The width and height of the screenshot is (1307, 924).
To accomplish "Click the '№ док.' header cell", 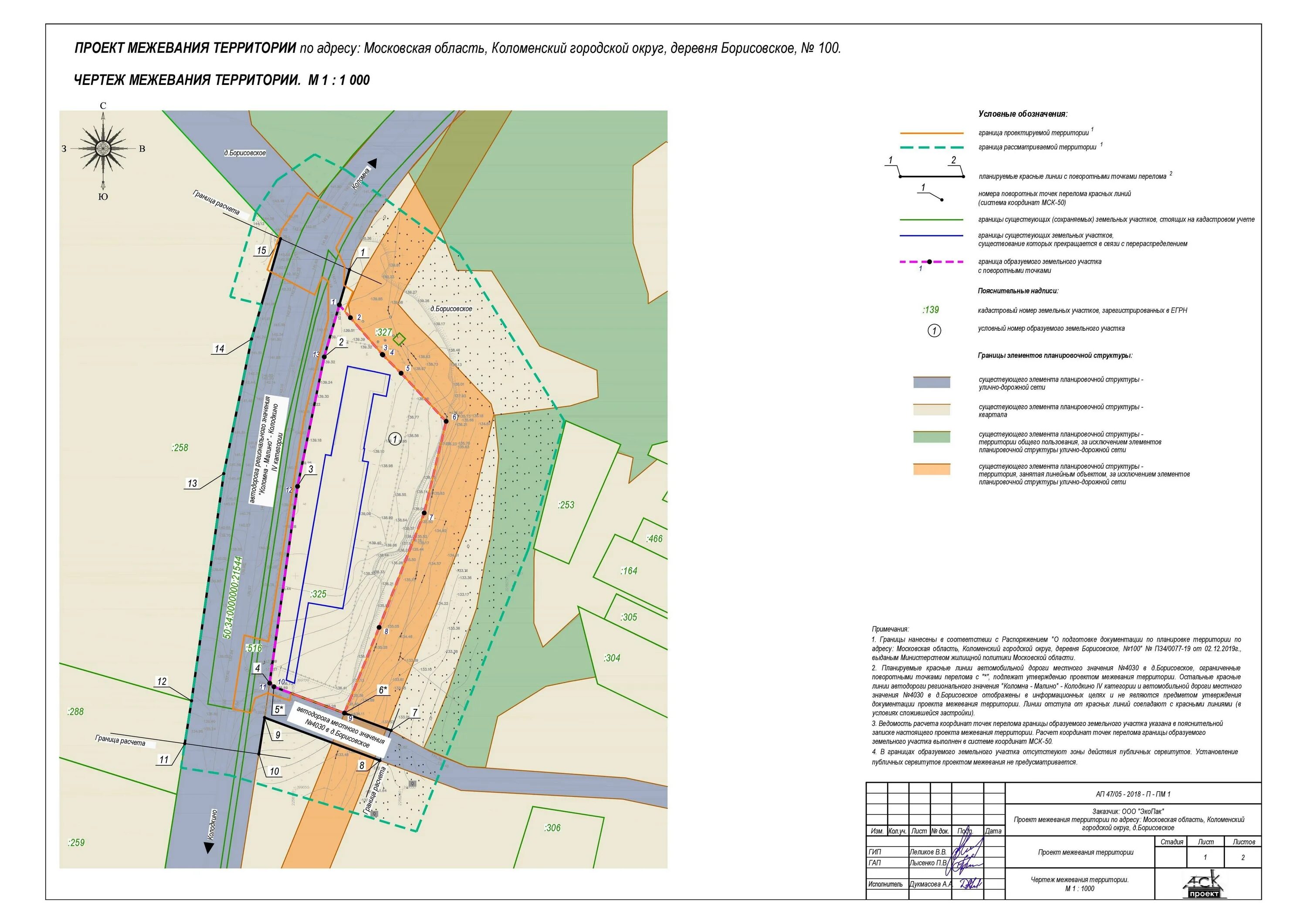I will (941, 832).
